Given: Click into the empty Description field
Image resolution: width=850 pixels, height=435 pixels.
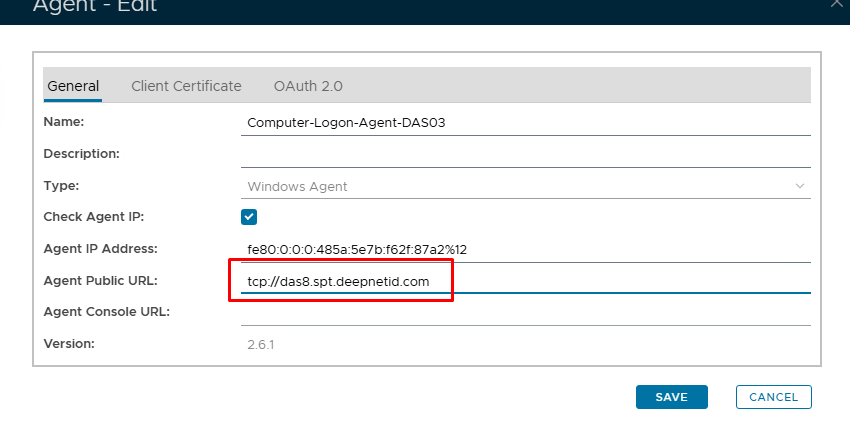Looking at the screenshot, I should 525,154.
